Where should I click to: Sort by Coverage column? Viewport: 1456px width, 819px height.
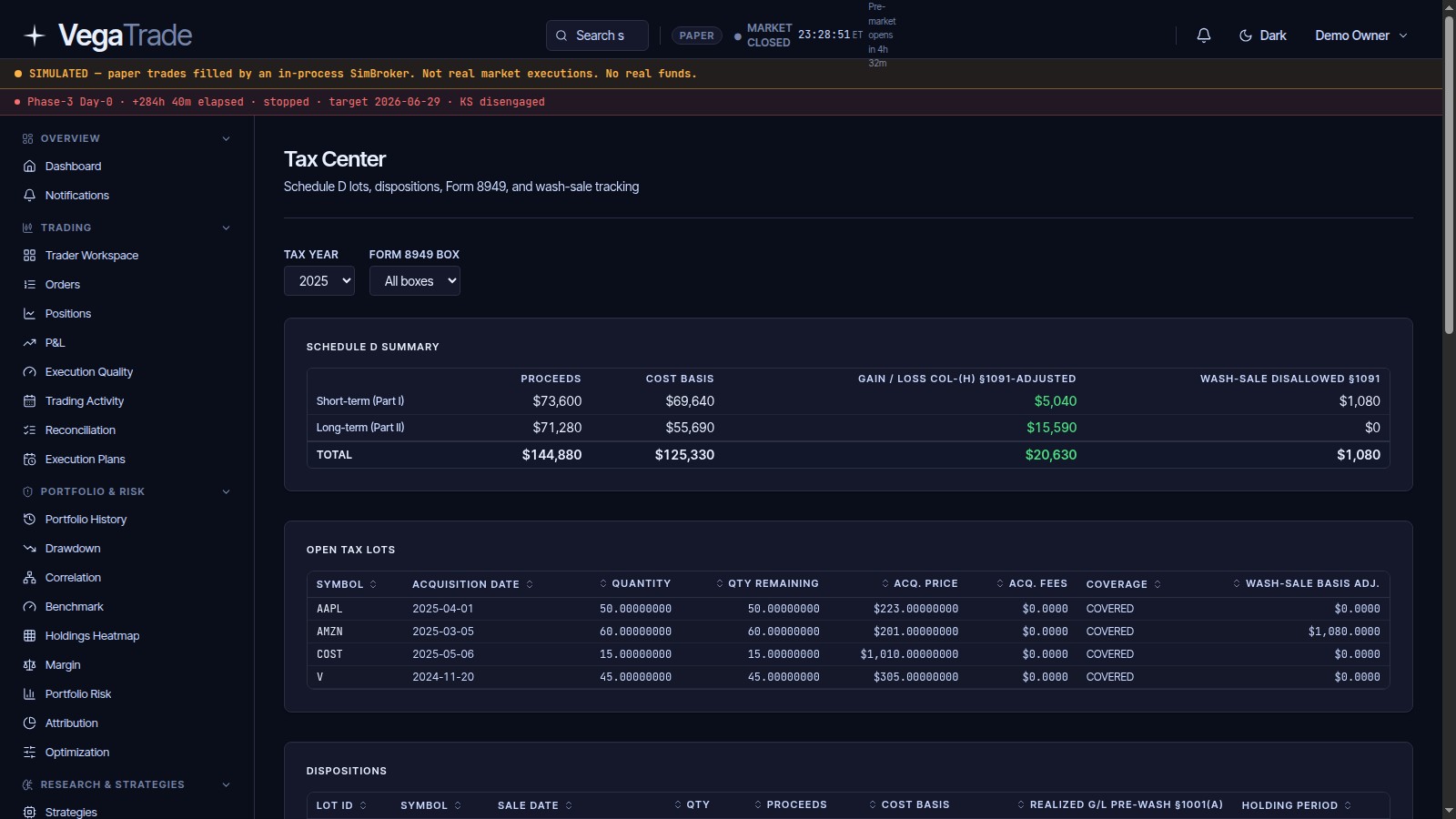[1123, 584]
